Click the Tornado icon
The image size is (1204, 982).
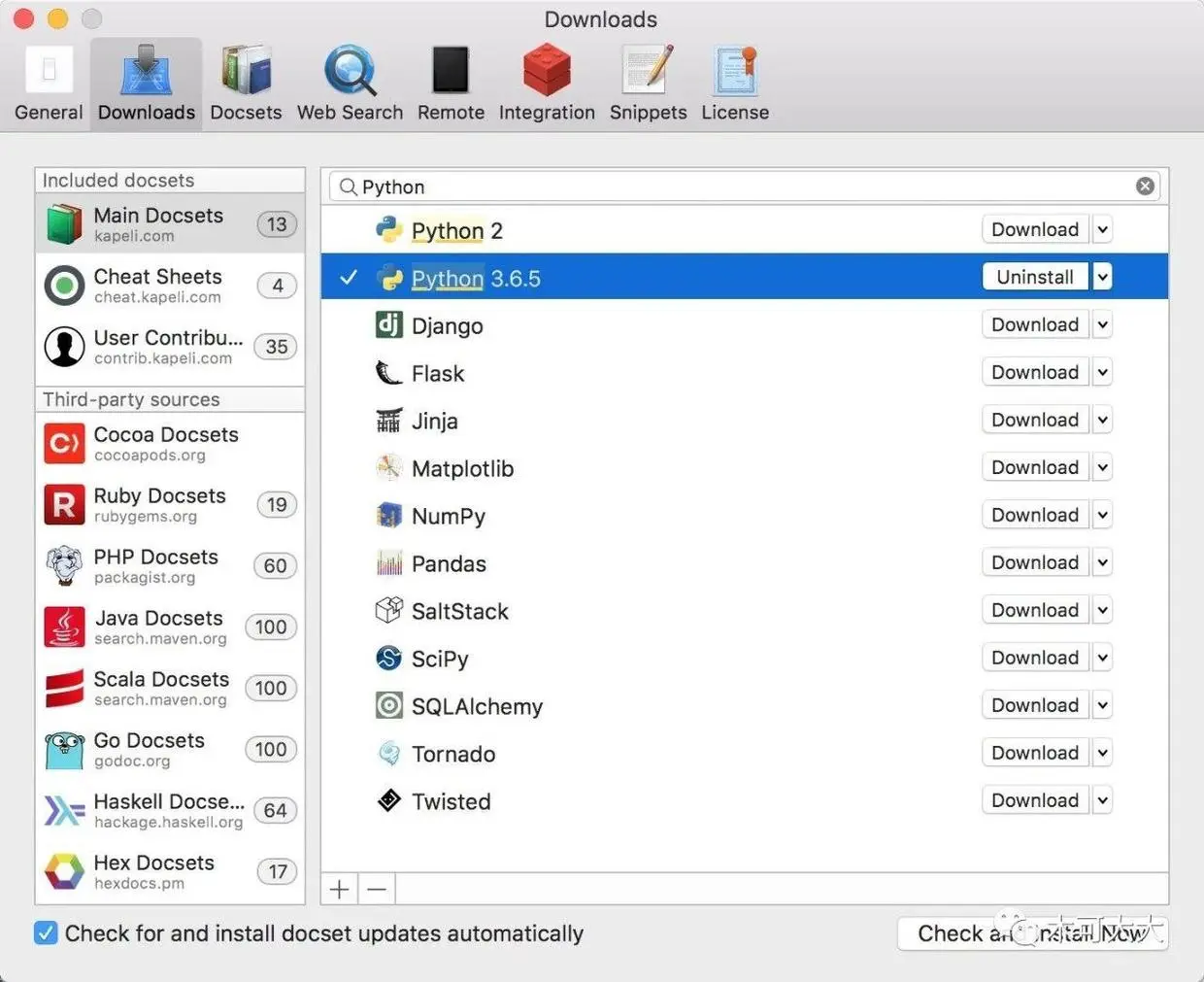pyautogui.click(x=388, y=753)
